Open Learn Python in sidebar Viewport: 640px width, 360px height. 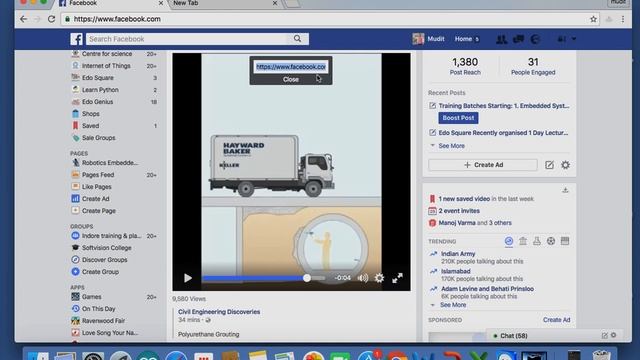coord(100,90)
